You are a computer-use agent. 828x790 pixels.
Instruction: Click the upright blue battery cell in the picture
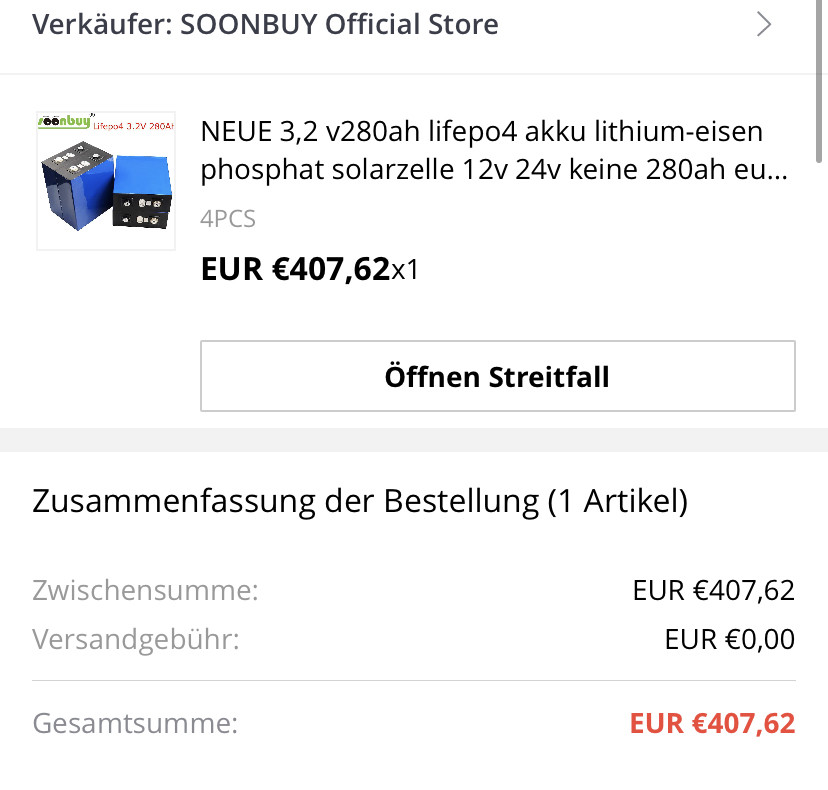(143, 192)
